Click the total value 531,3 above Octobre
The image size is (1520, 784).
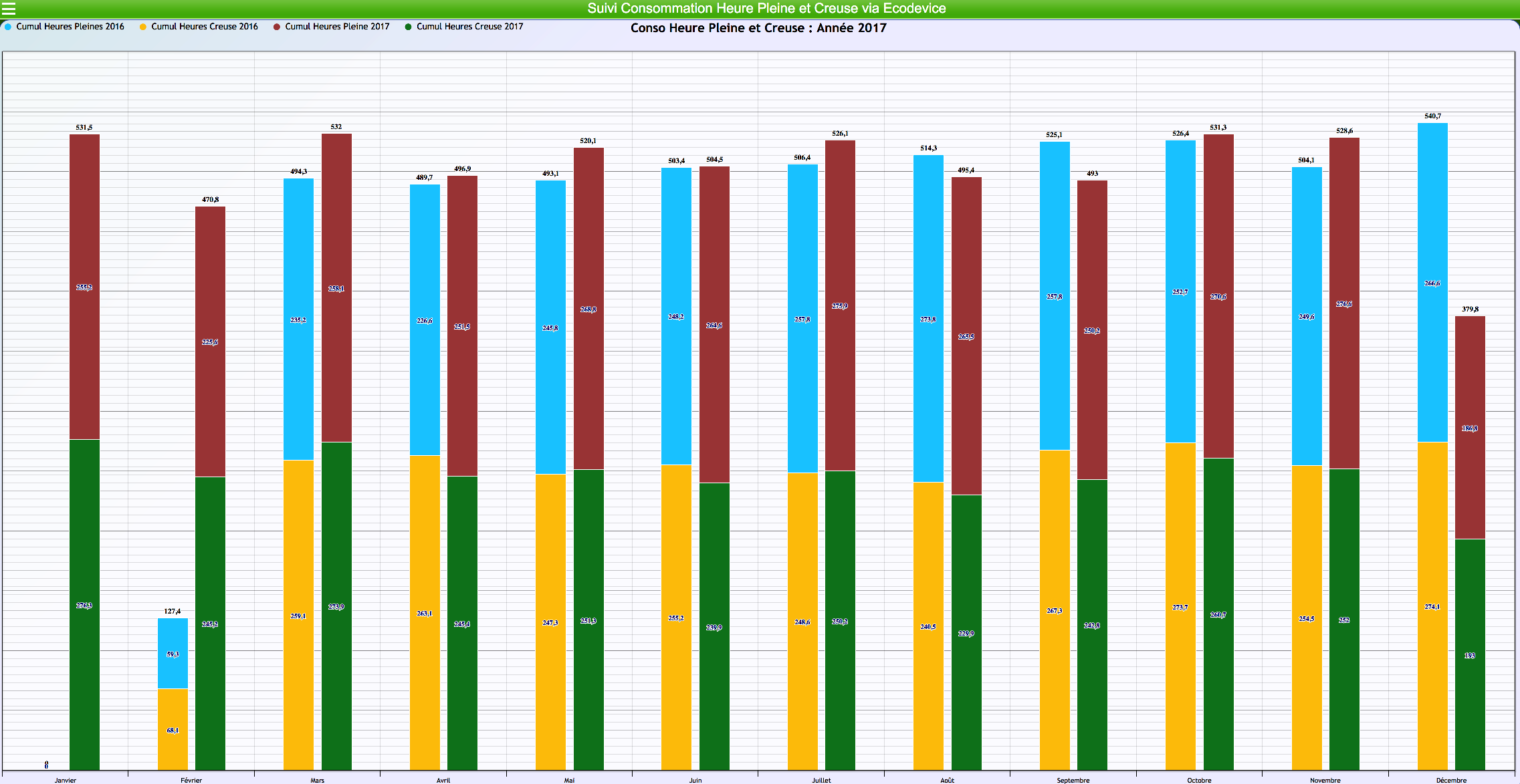1218,127
